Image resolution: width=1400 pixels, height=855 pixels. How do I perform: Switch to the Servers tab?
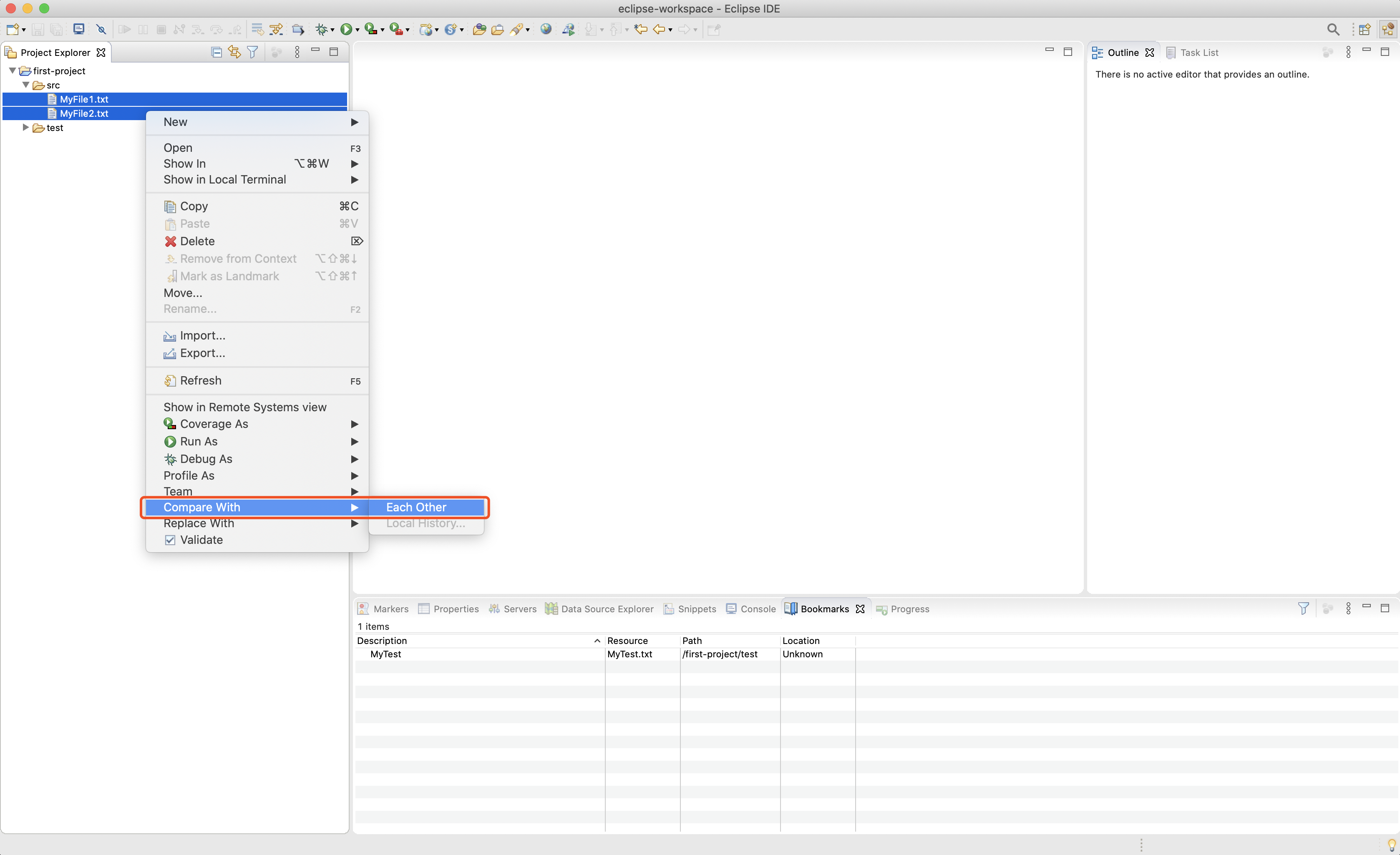[513, 609]
